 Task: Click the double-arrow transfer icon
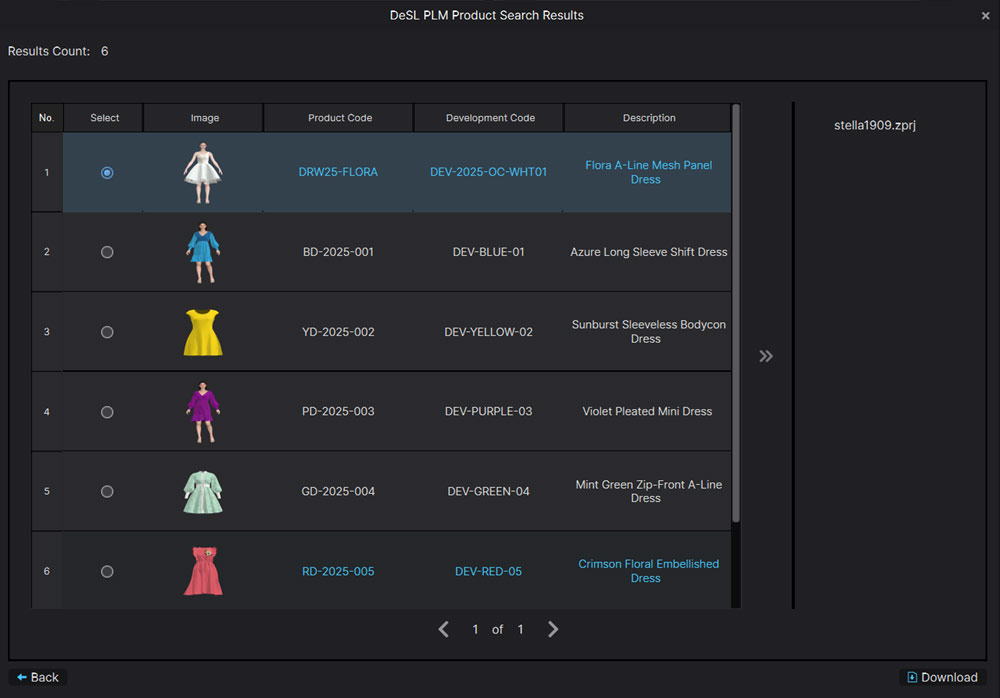(766, 356)
